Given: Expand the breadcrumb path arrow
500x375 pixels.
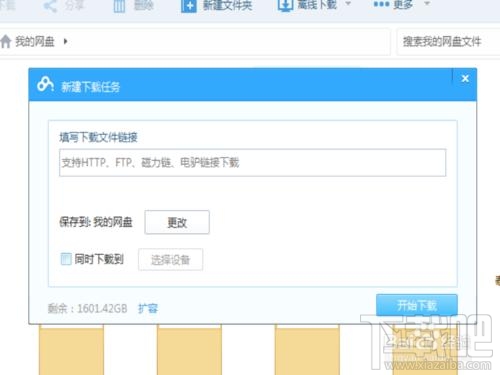Looking at the screenshot, I should tap(65, 41).
